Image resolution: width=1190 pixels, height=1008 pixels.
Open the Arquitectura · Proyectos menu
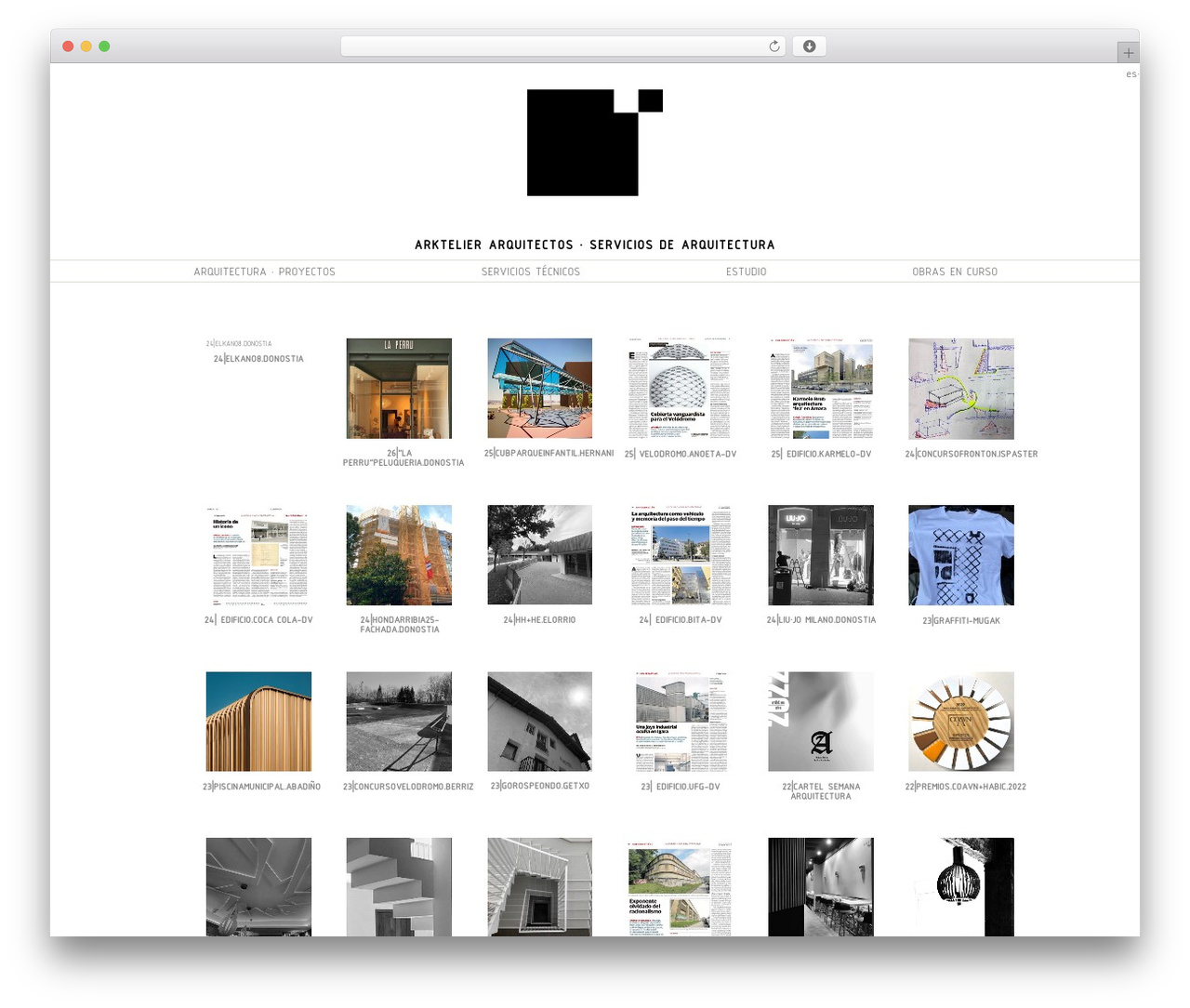(x=264, y=272)
